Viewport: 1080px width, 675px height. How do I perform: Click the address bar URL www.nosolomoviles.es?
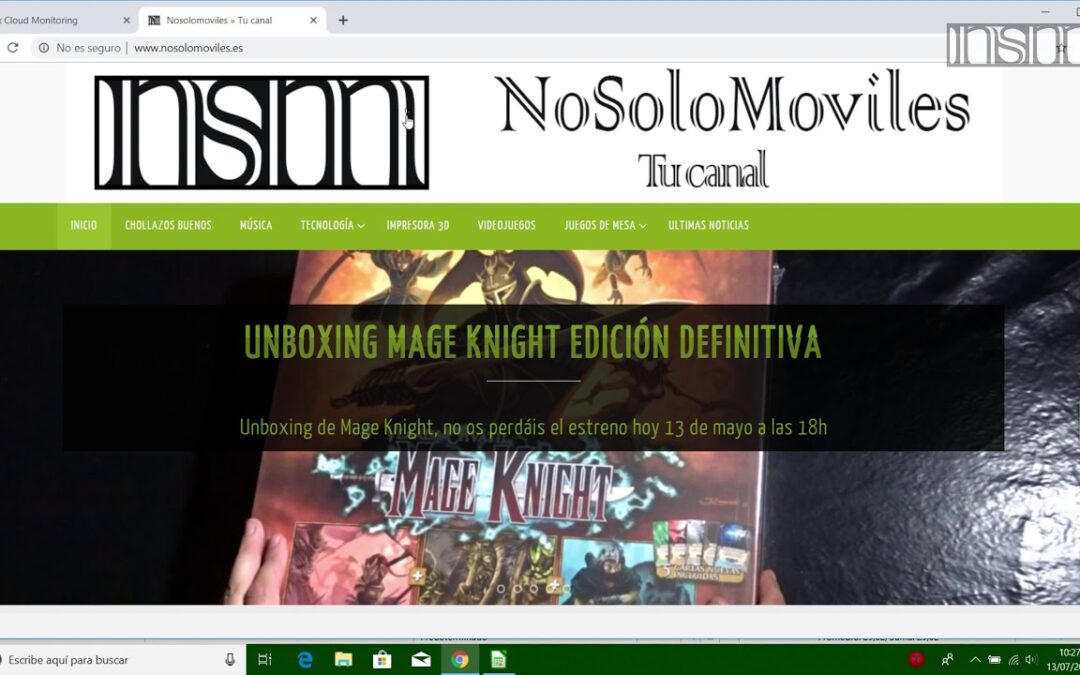pyautogui.click(x=188, y=48)
